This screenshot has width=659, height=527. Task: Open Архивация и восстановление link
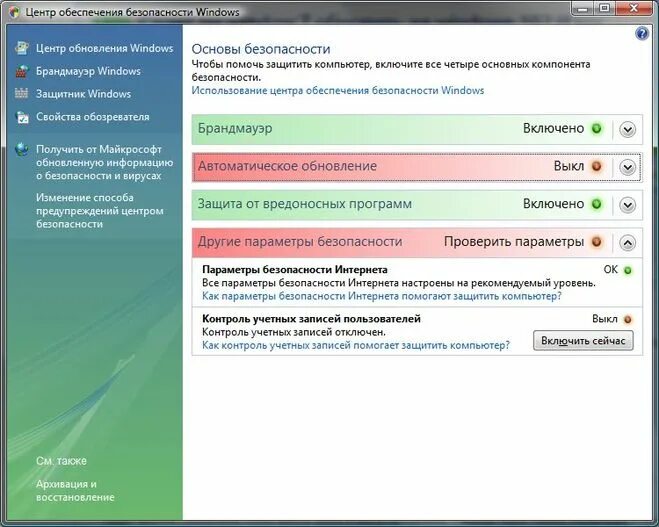tap(75, 490)
